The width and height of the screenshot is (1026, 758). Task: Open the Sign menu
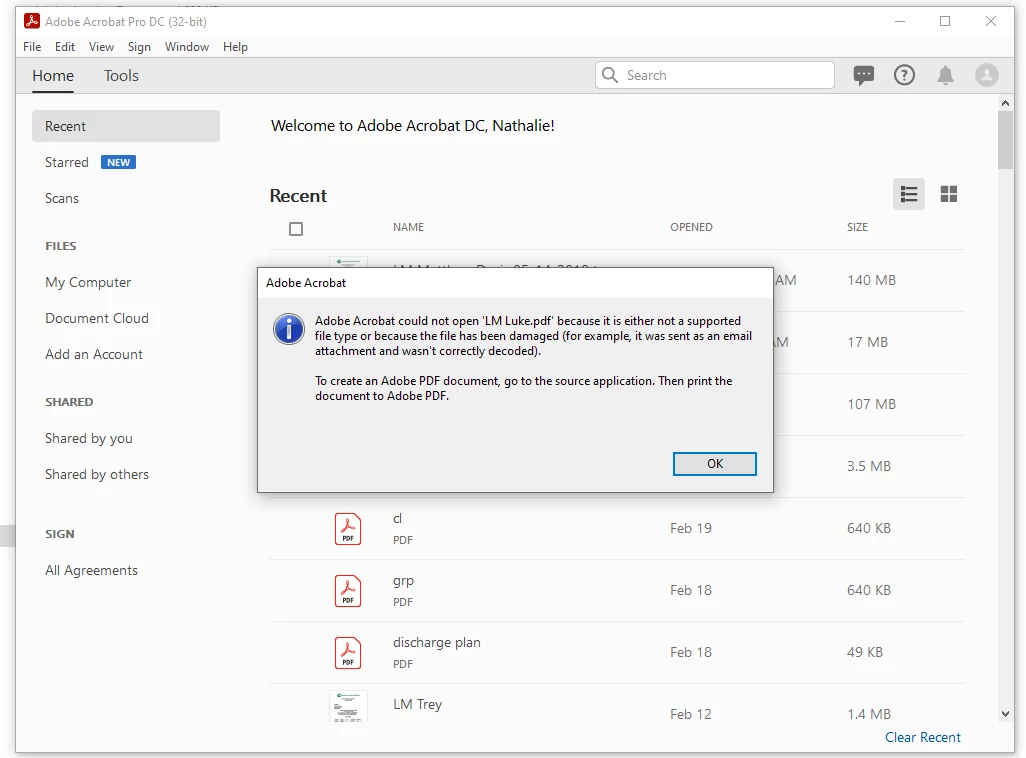[x=139, y=46]
